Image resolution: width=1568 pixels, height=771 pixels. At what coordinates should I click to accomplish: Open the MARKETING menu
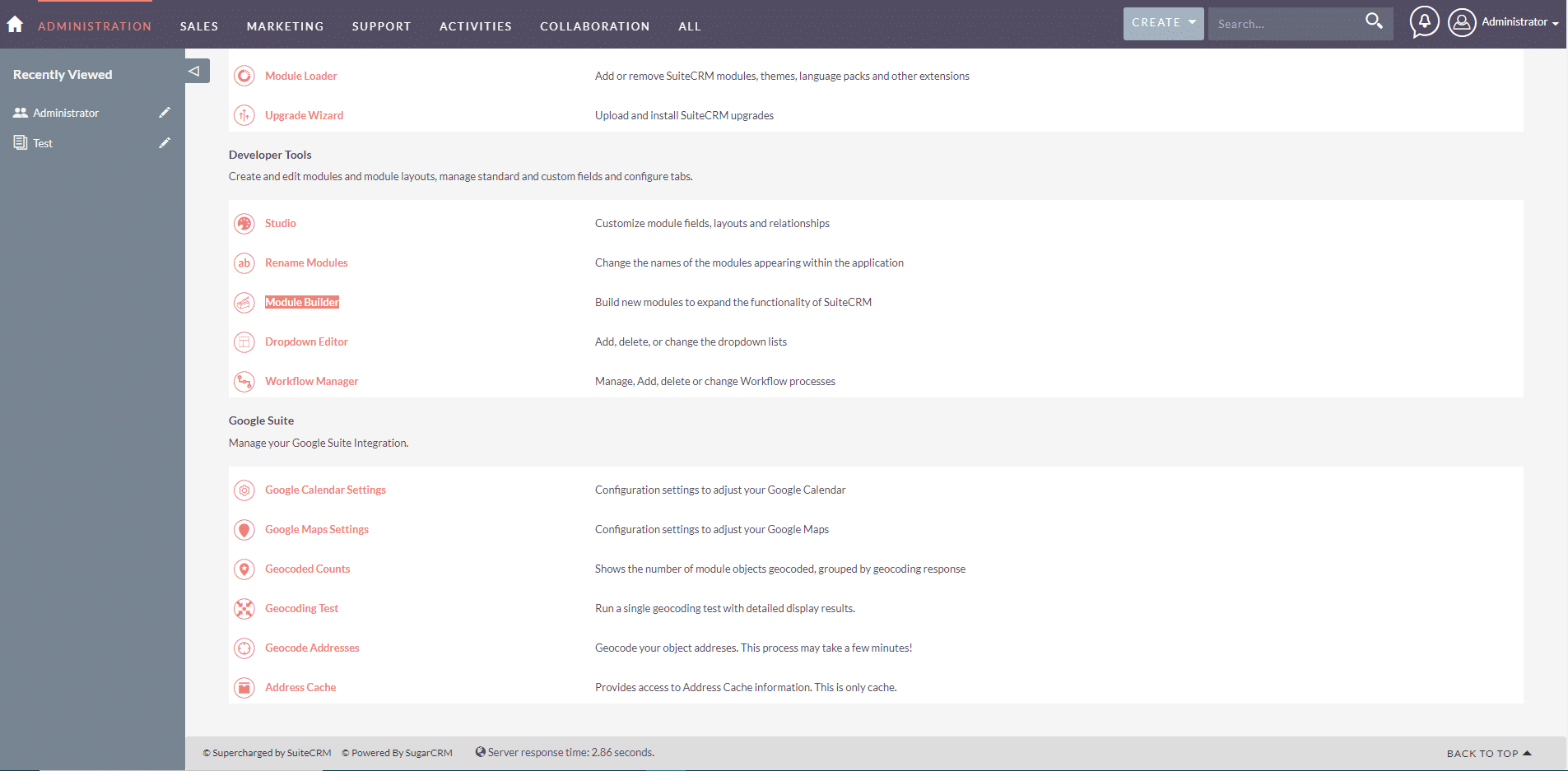285,26
